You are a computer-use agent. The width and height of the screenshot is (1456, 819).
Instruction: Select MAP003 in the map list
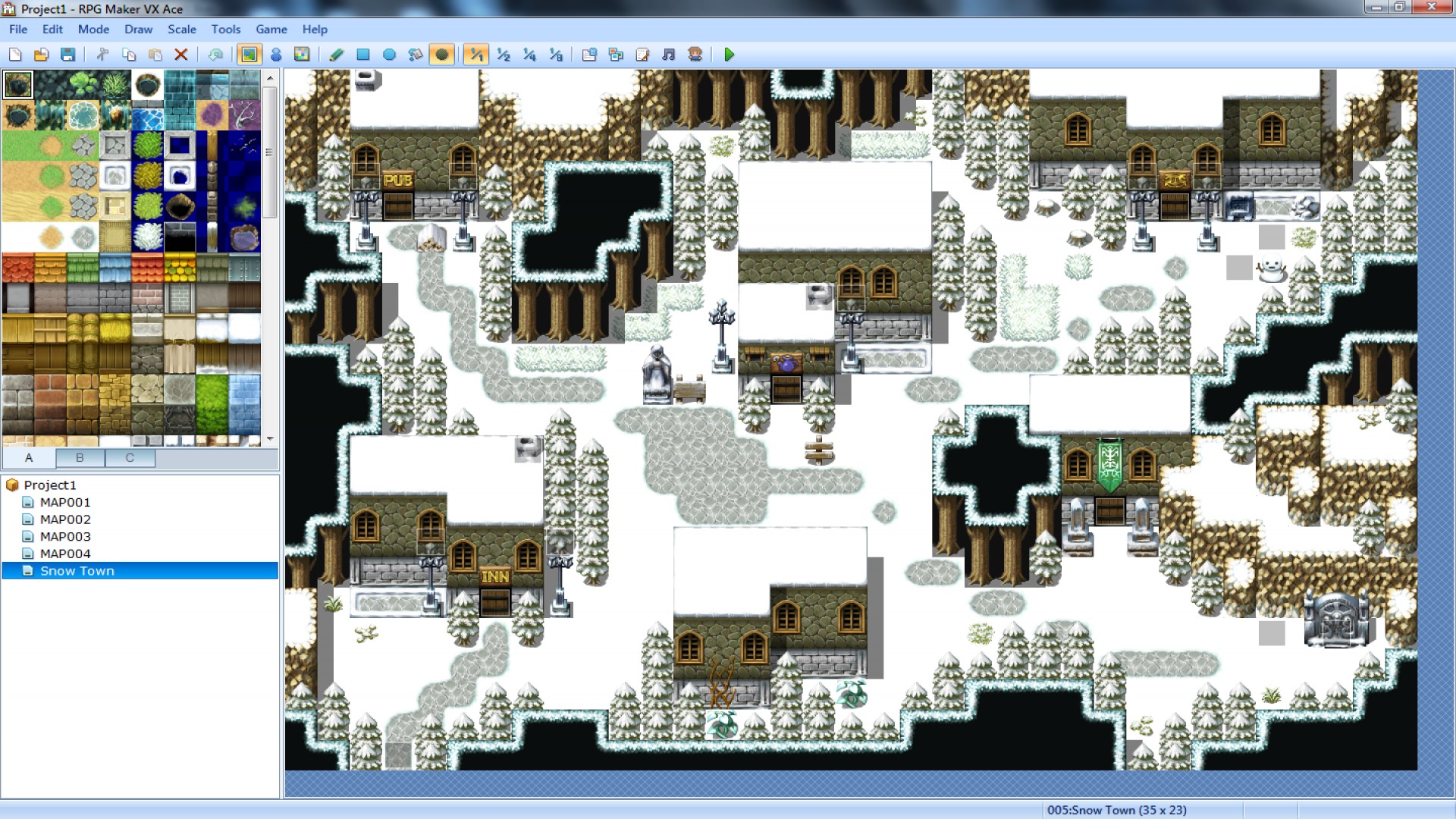point(65,536)
